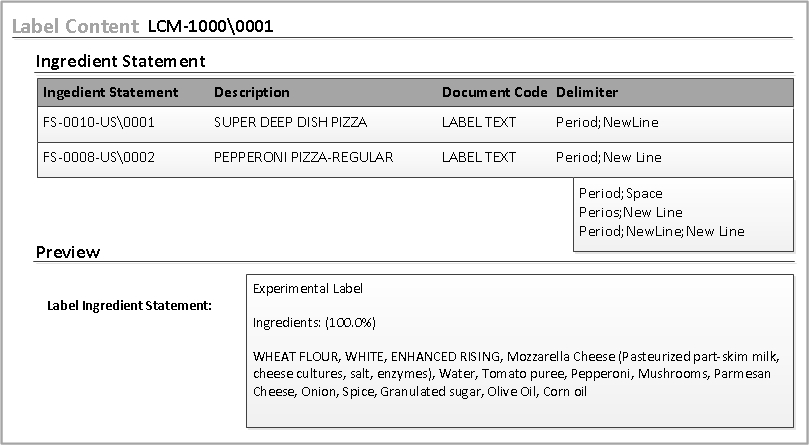The width and height of the screenshot is (809, 445).
Task: Click inside the label preview text box
Action: [518, 350]
